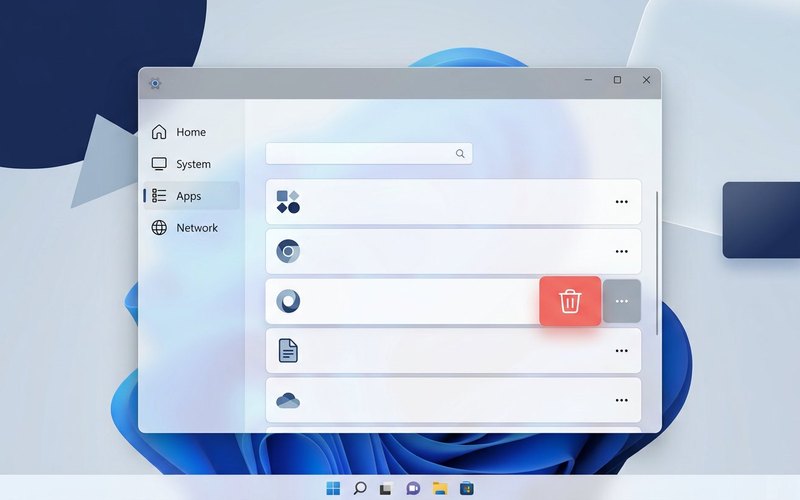Open the Windows Start menu
800x500 pixels.
(x=333, y=488)
